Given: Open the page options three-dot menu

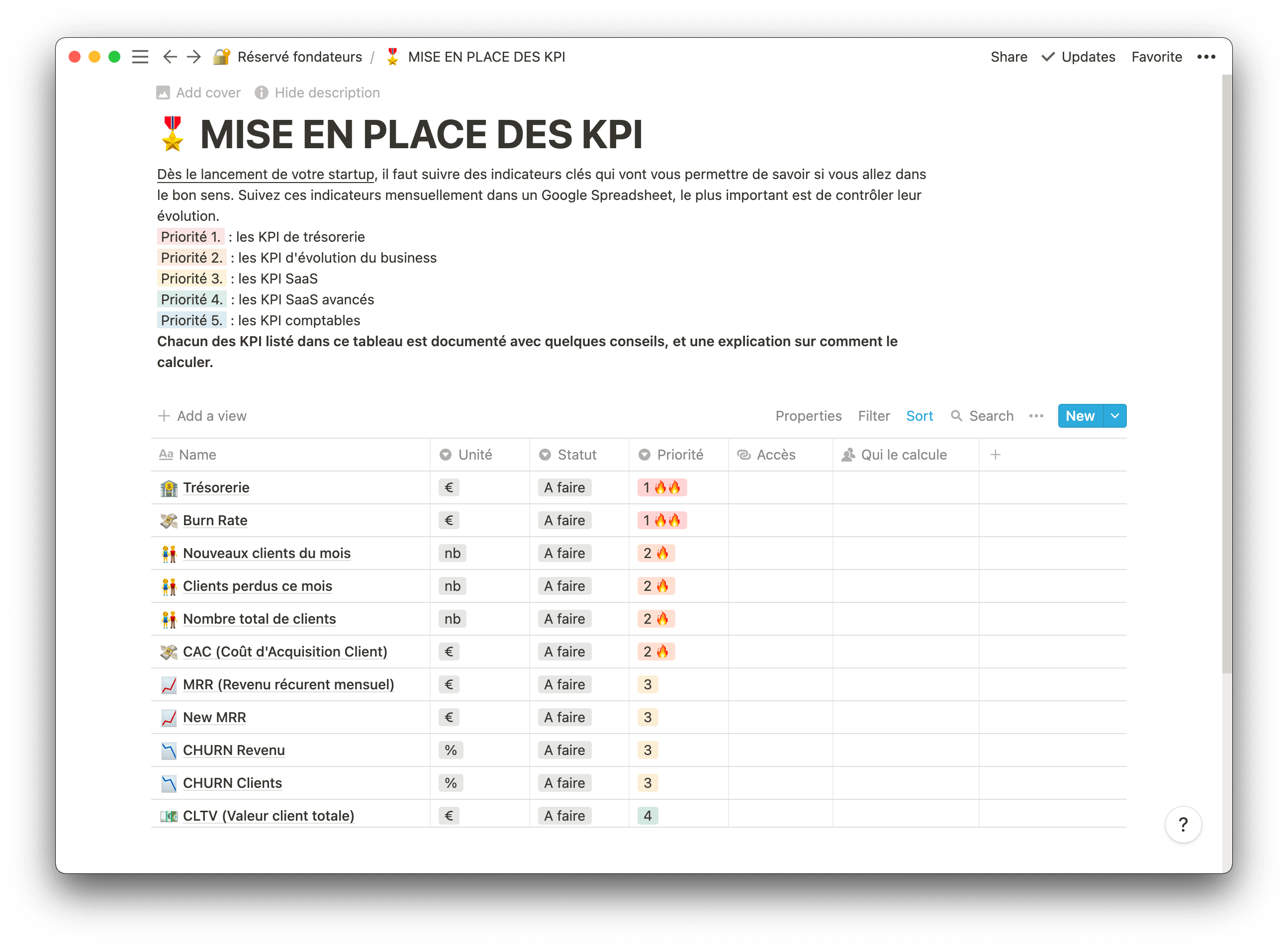Looking at the screenshot, I should pos(1206,57).
